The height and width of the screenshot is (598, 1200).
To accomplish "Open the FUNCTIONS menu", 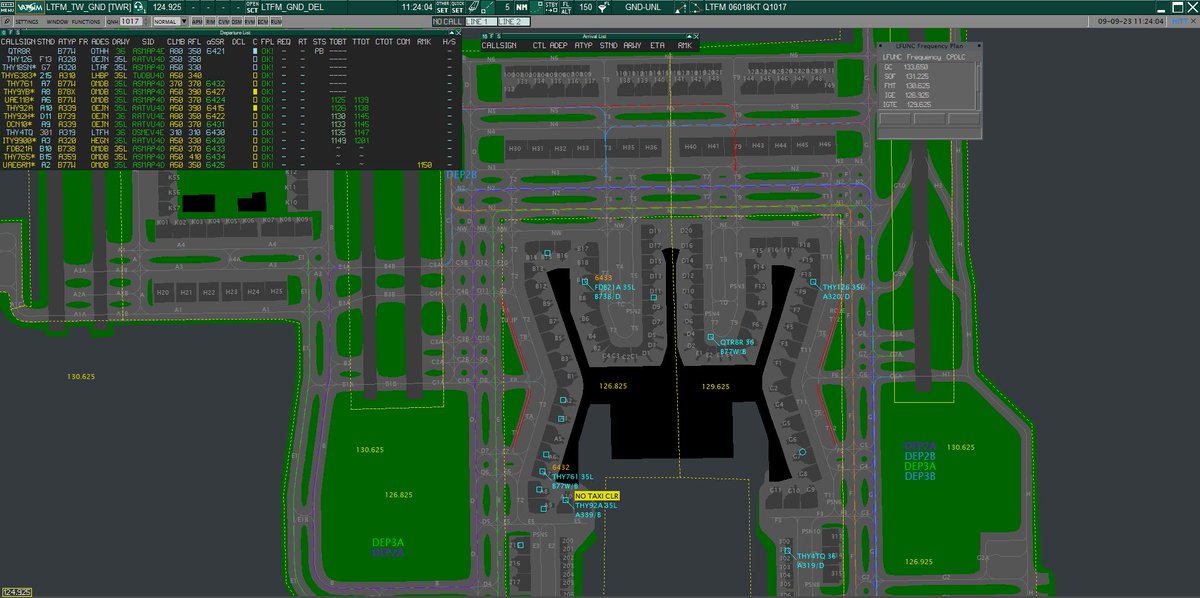I will (x=86, y=20).
